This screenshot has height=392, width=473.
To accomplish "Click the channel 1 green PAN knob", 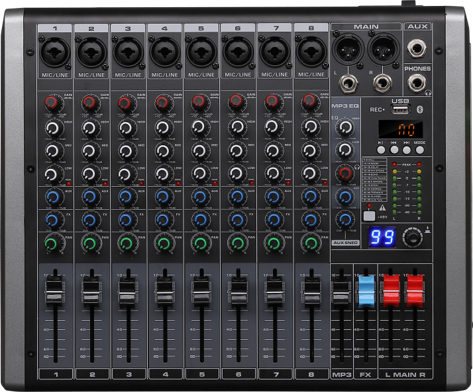I will click(52, 244).
